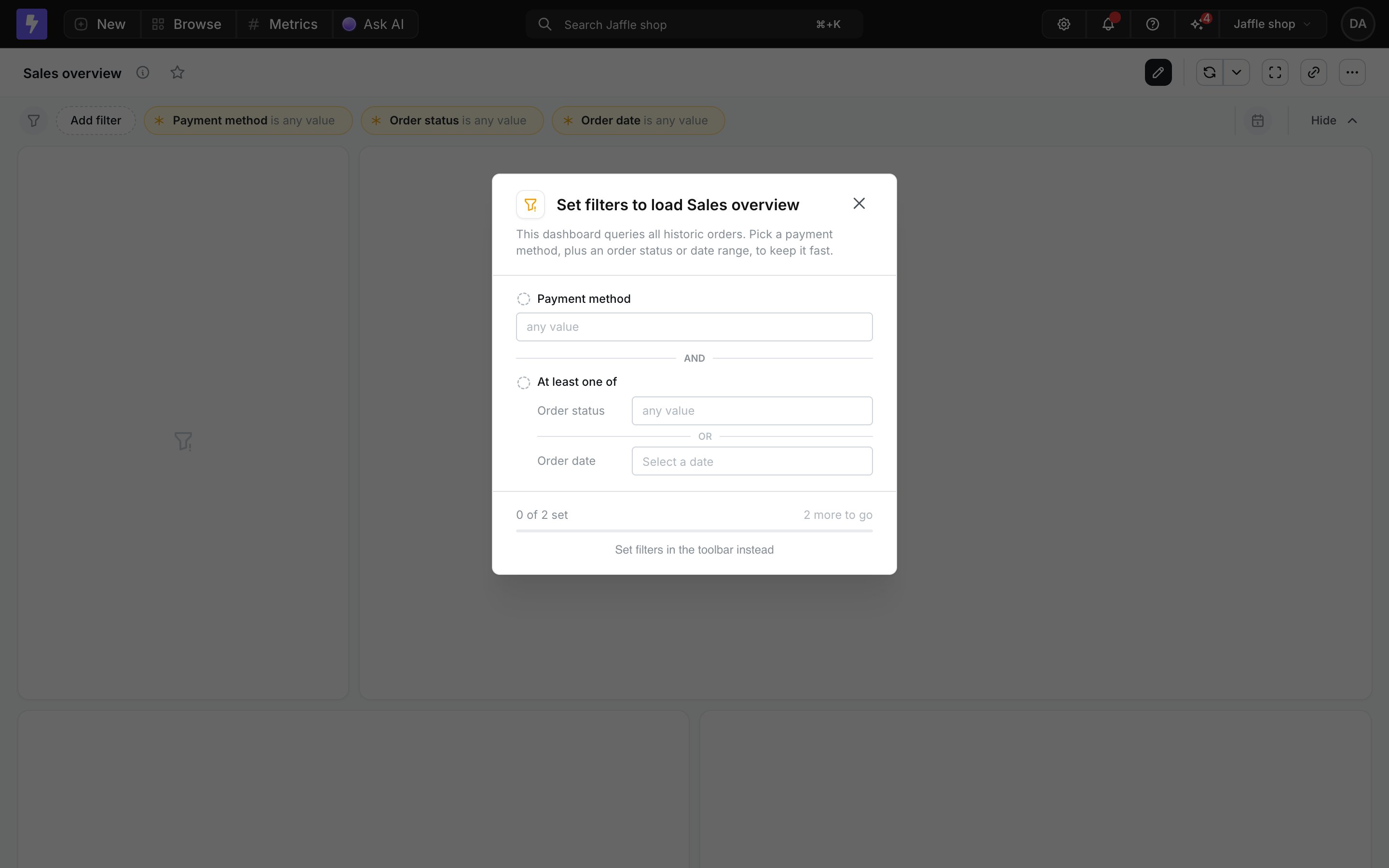This screenshot has height=868, width=1389.
Task: Open the Browse menu
Action: pos(188,24)
